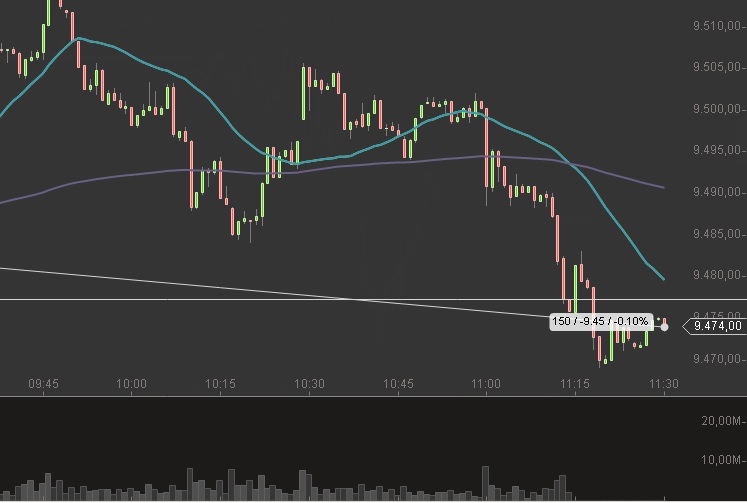Viewport: 747px width, 503px height.
Task: Click the tall green candle at 10:30
Action: coord(303,93)
